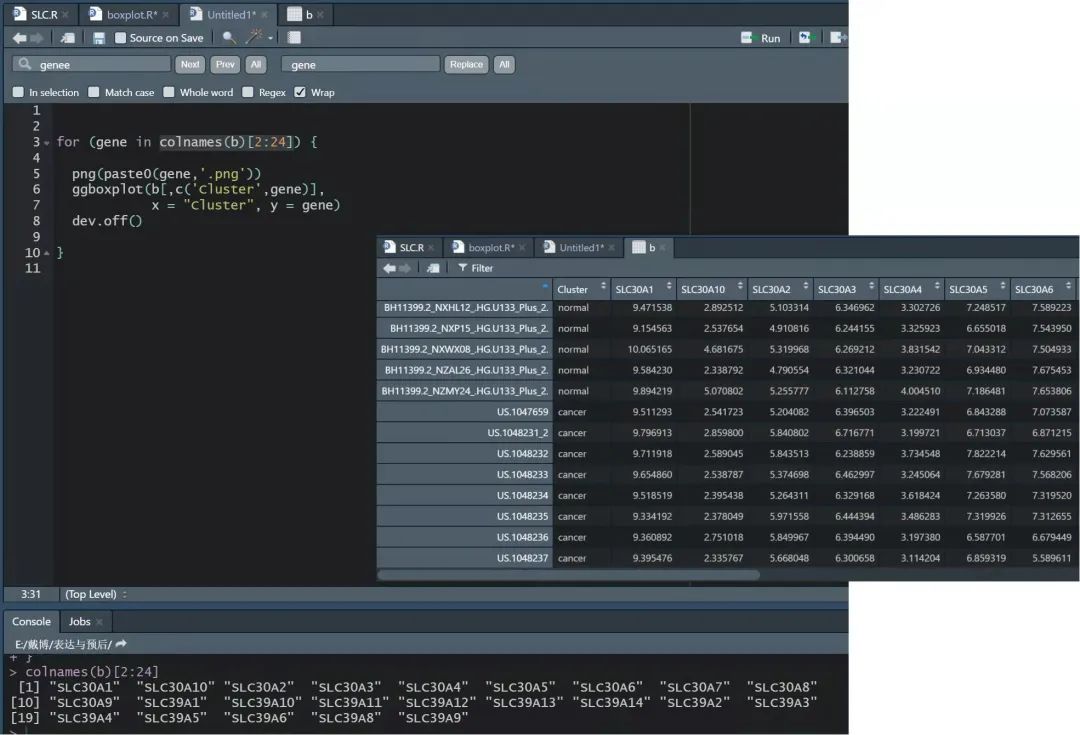Click the data viewer back arrow icon
This screenshot has height=735, width=1080.
(x=390, y=268)
